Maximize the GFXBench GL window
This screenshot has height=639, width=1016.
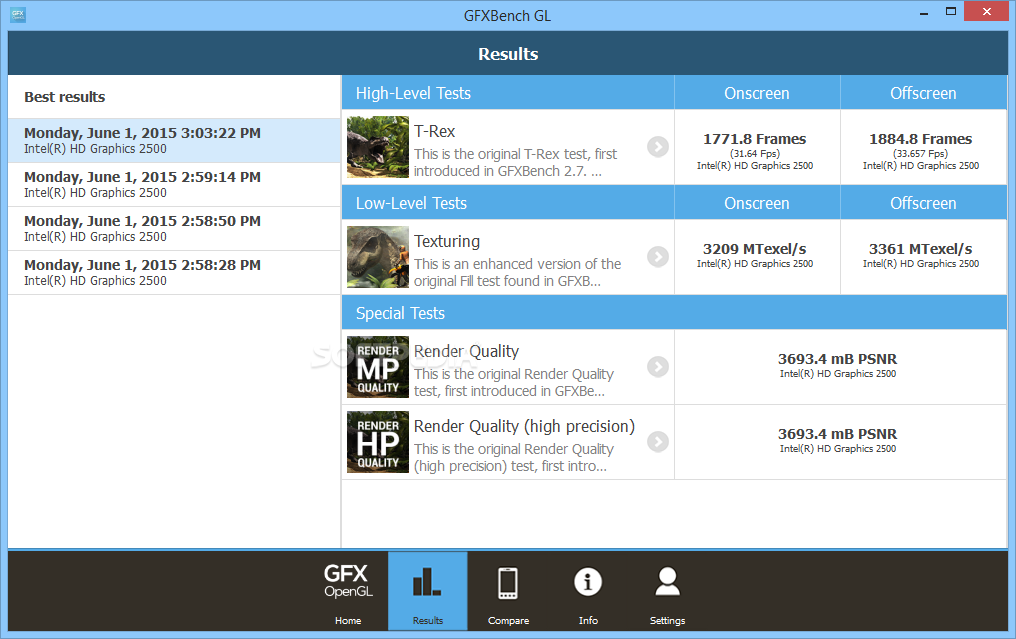click(951, 12)
